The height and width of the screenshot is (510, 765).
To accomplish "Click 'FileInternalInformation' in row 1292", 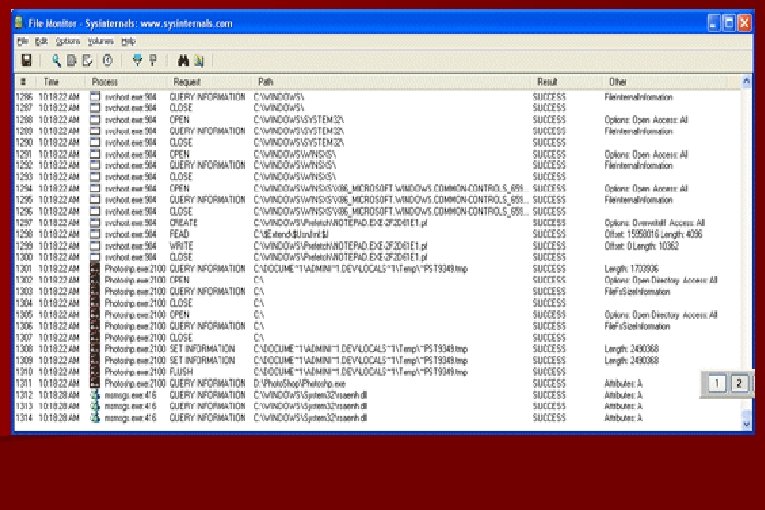I will (x=639, y=165).
